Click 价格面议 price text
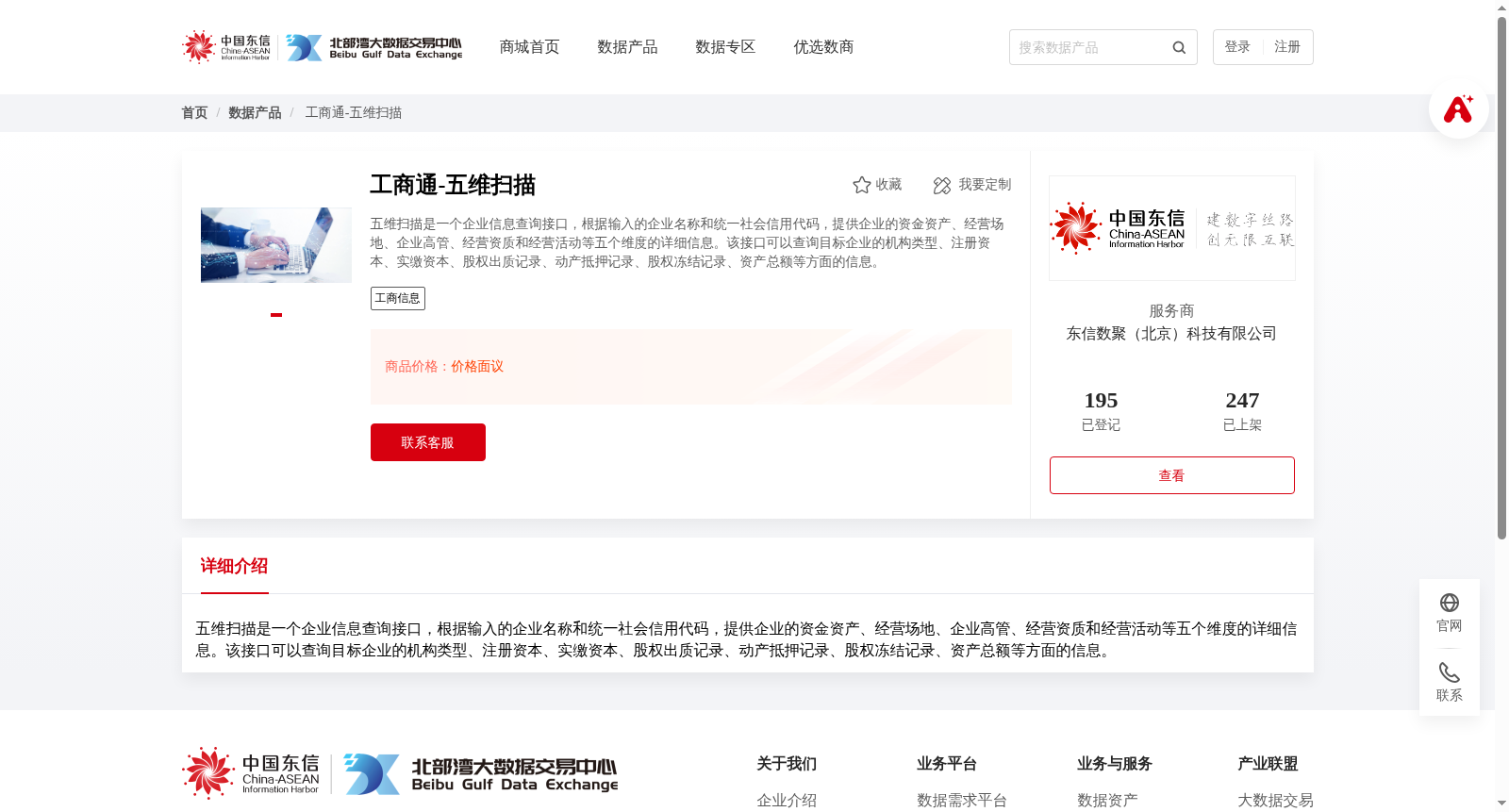Viewport: 1509px width, 812px height. tap(477, 367)
